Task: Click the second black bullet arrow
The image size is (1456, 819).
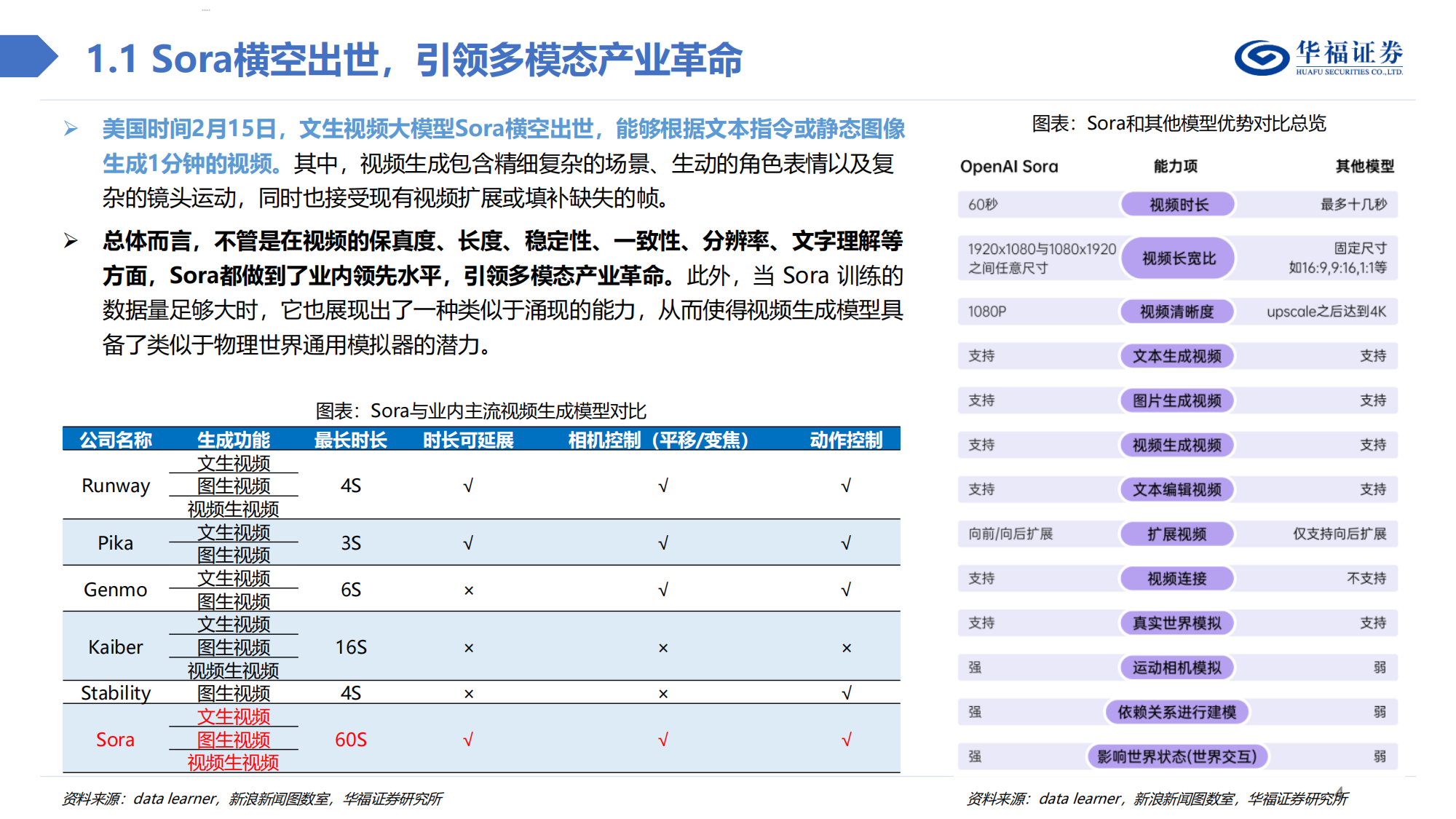Action: (71, 240)
